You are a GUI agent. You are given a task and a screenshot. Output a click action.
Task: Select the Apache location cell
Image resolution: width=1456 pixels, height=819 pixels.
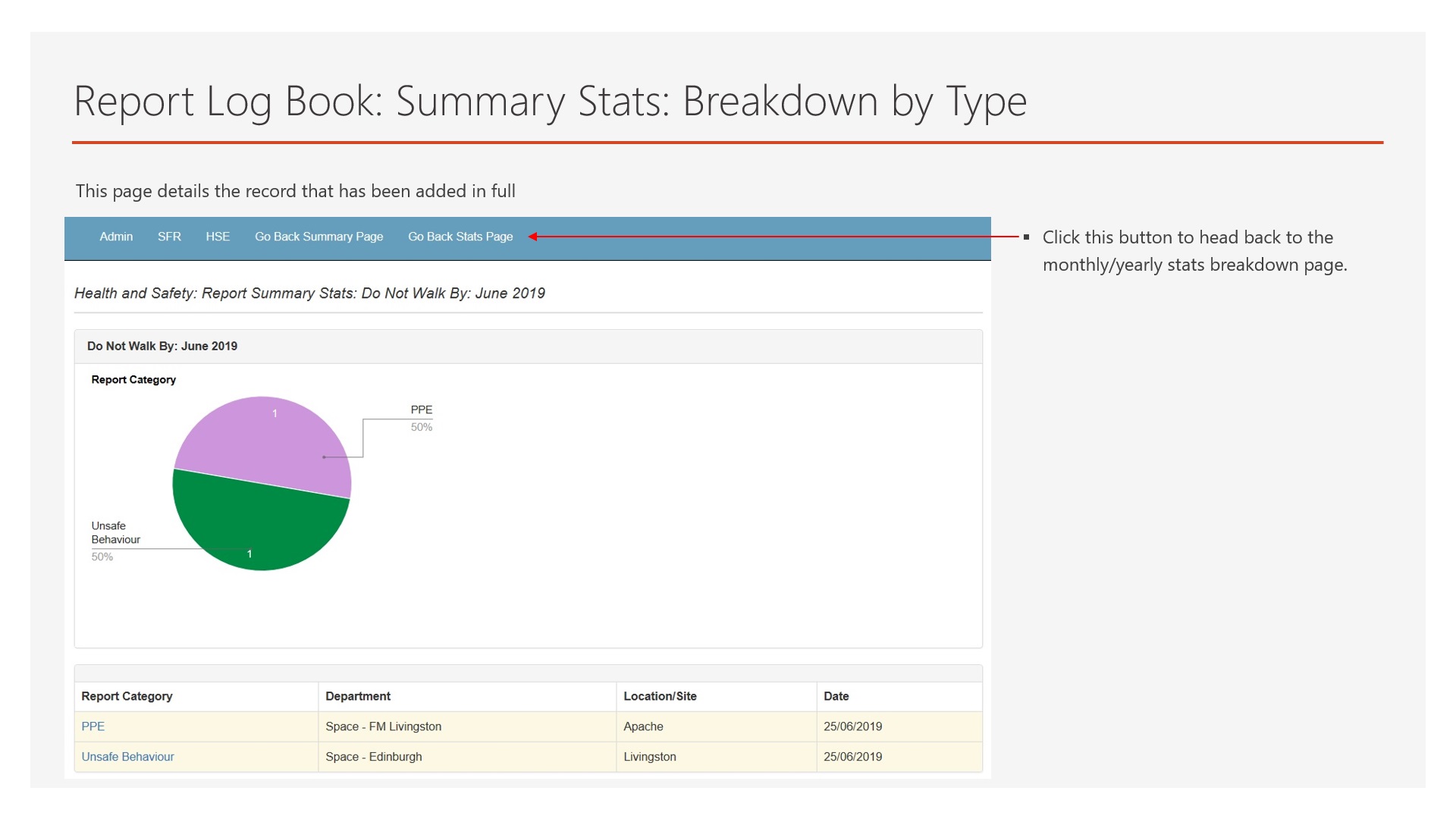click(x=644, y=726)
